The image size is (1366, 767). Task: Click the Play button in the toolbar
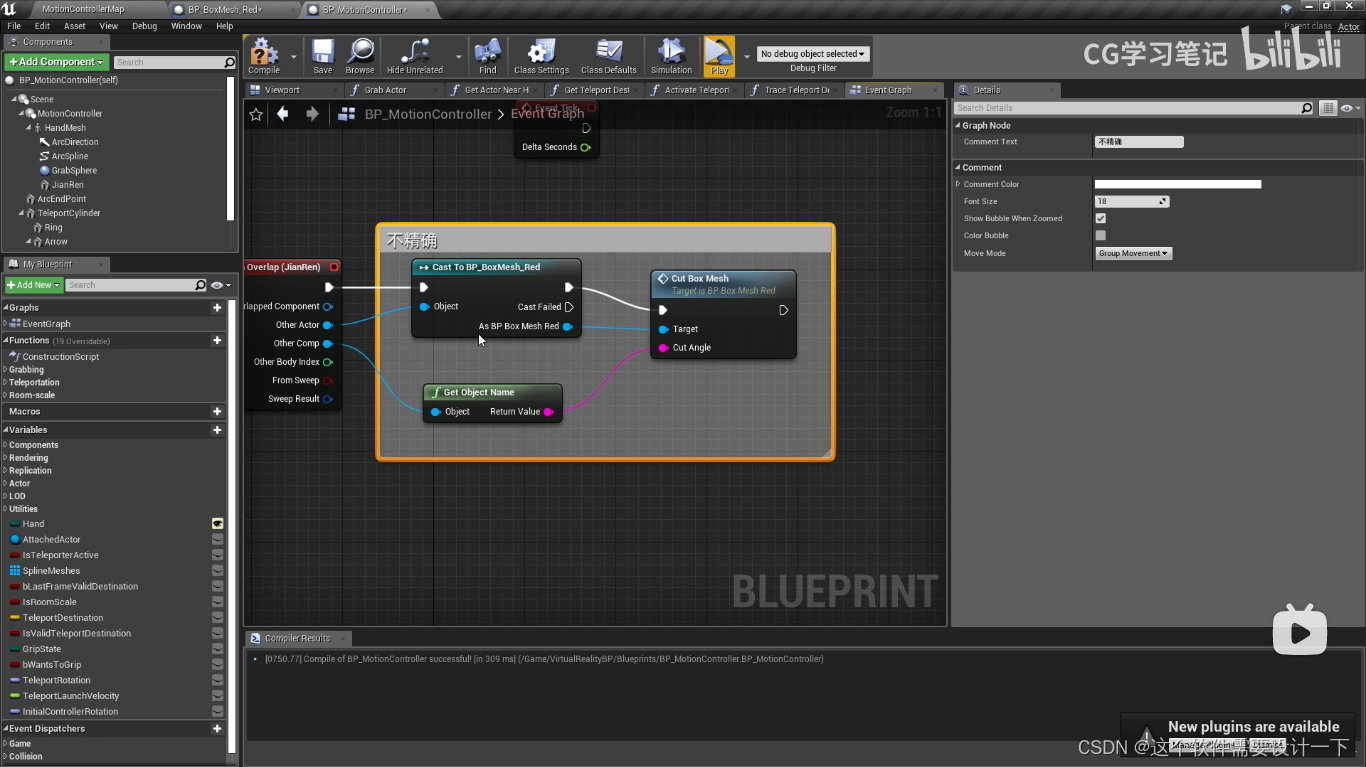719,56
